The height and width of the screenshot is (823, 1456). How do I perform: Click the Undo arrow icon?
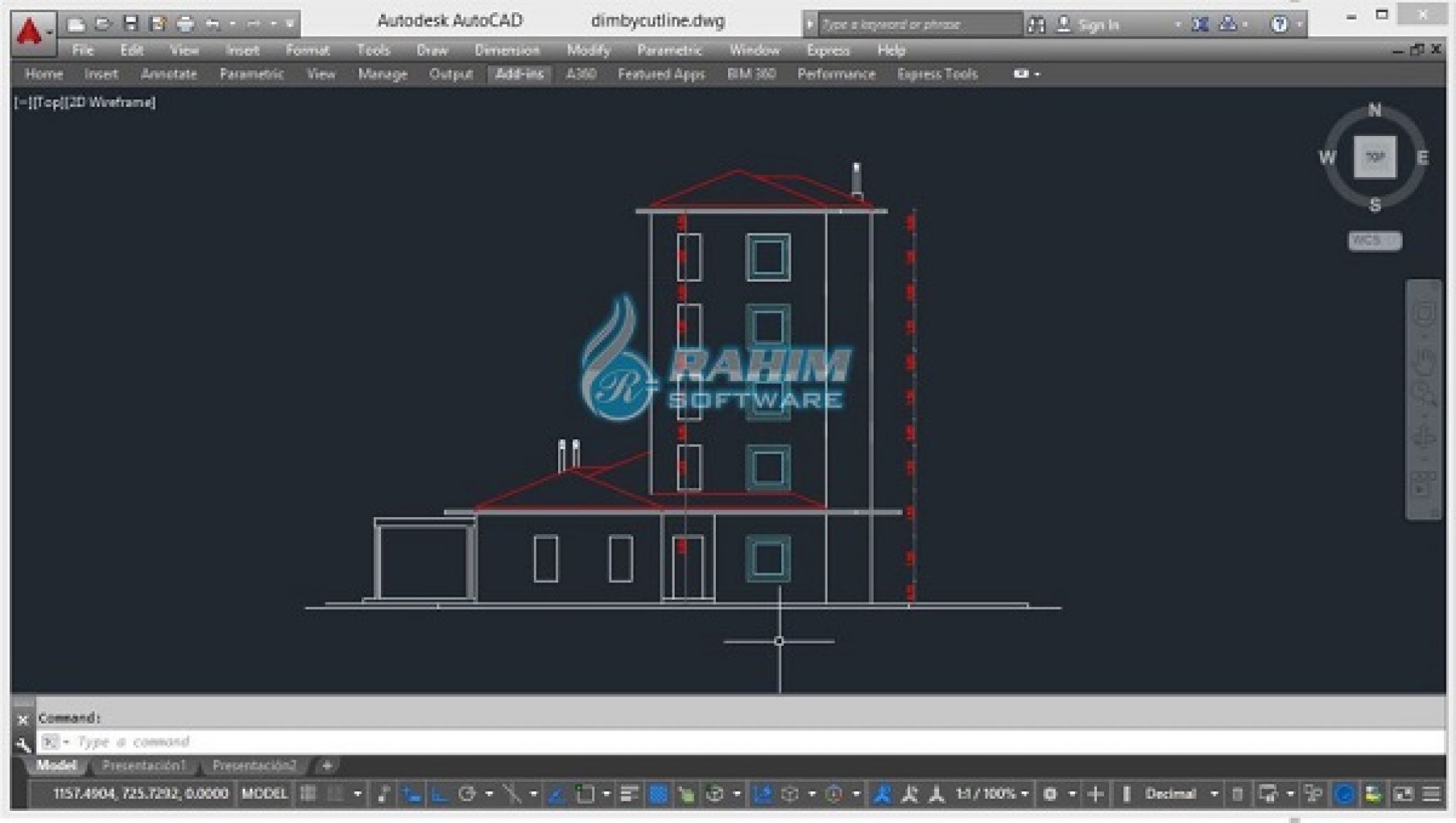click(213, 24)
